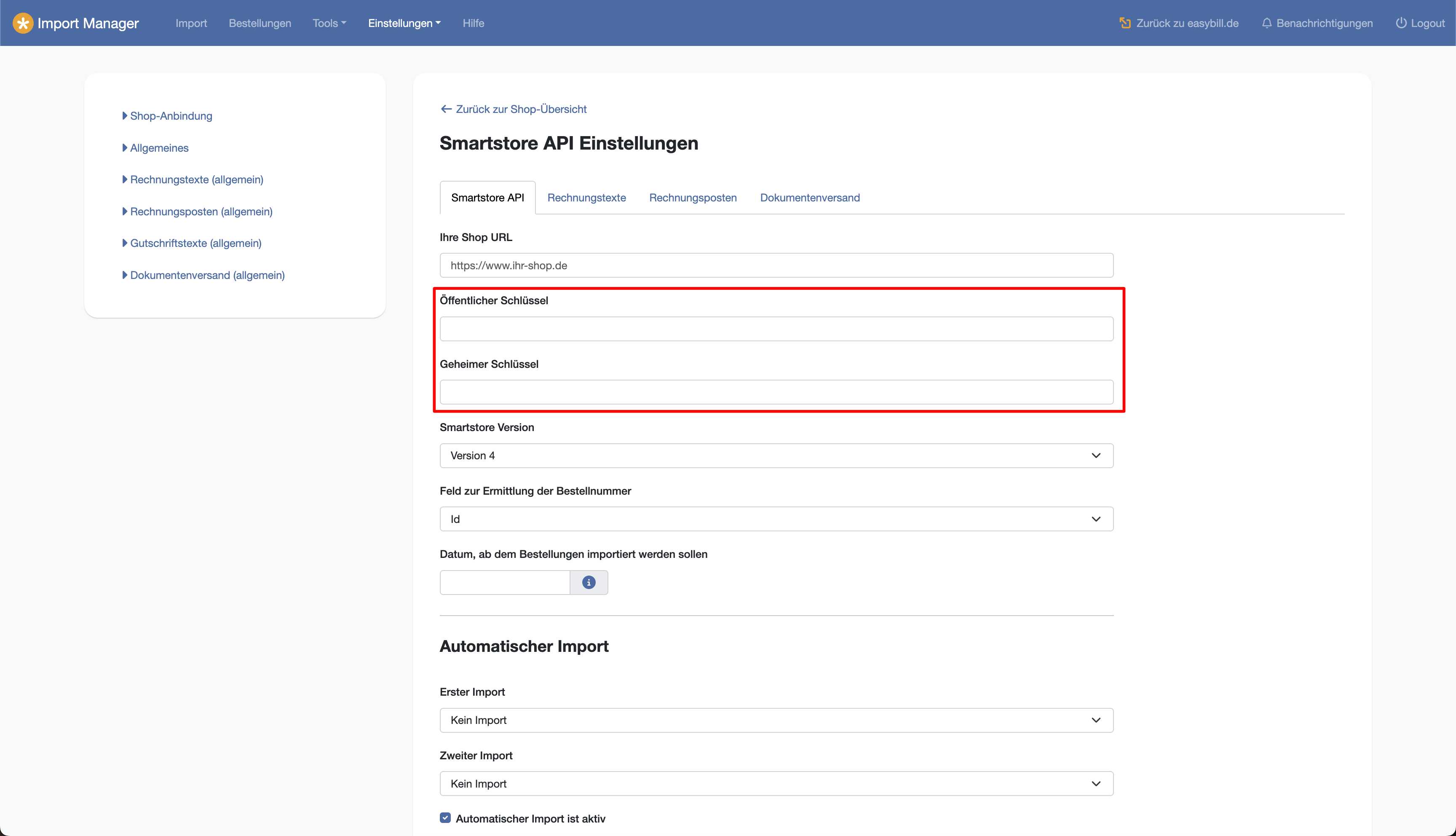The height and width of the screenshot is (836, 1456).
Task: Open Hilfe in the top navigation
Action: (x=473, y=23)
